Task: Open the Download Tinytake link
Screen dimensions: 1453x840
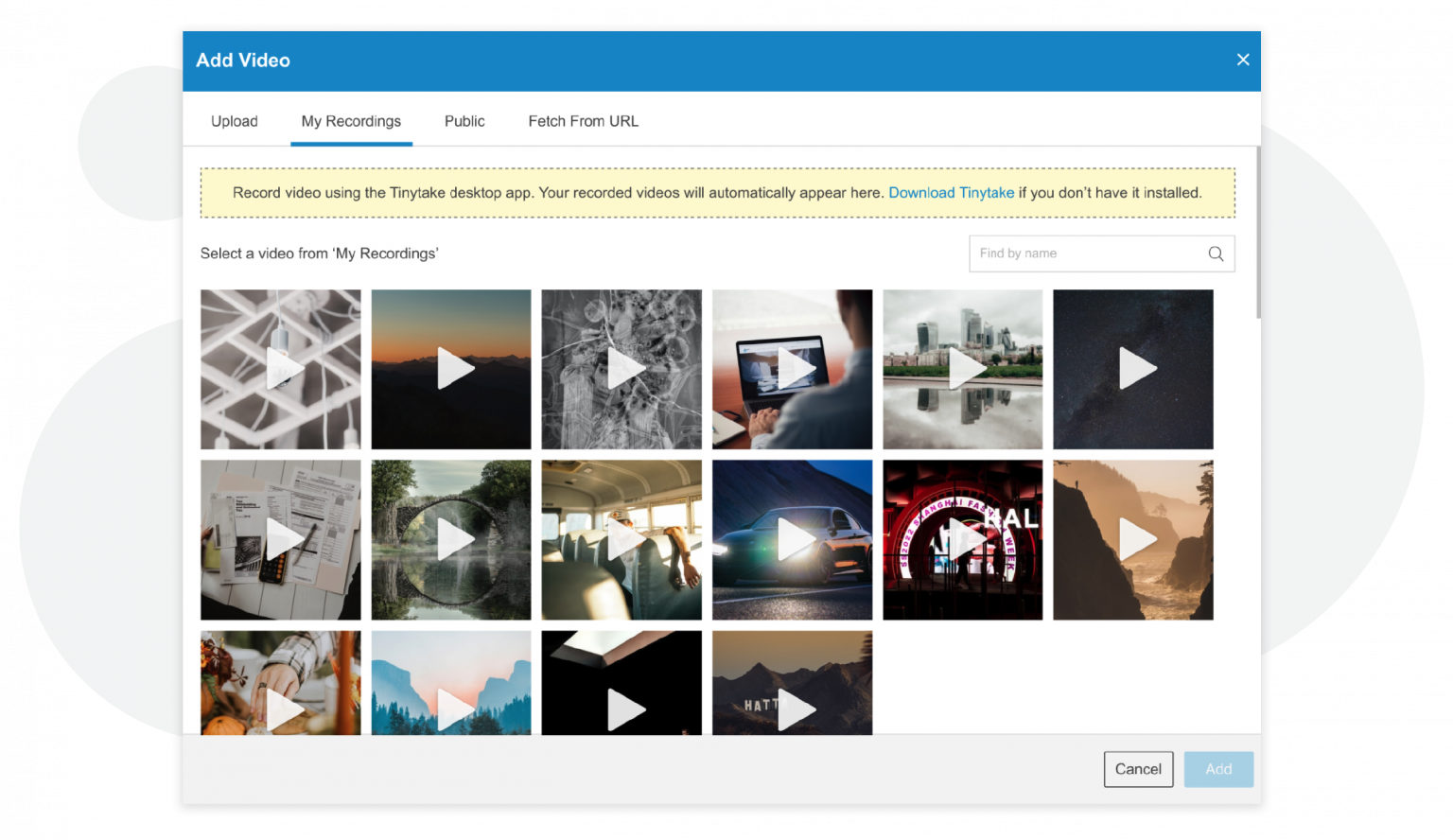Action: (x=951, y=193)
